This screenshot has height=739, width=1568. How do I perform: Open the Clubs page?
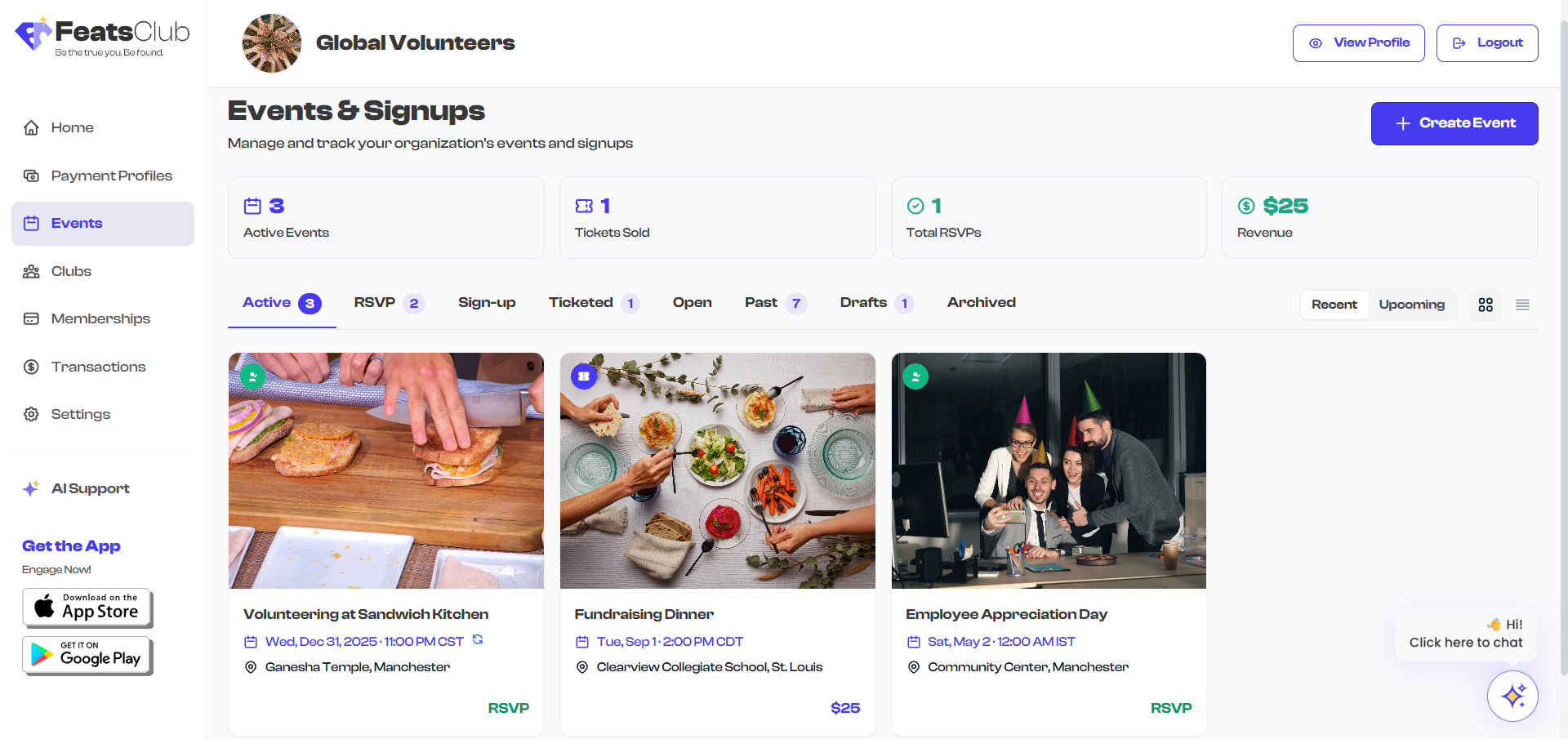coord(103,271)
